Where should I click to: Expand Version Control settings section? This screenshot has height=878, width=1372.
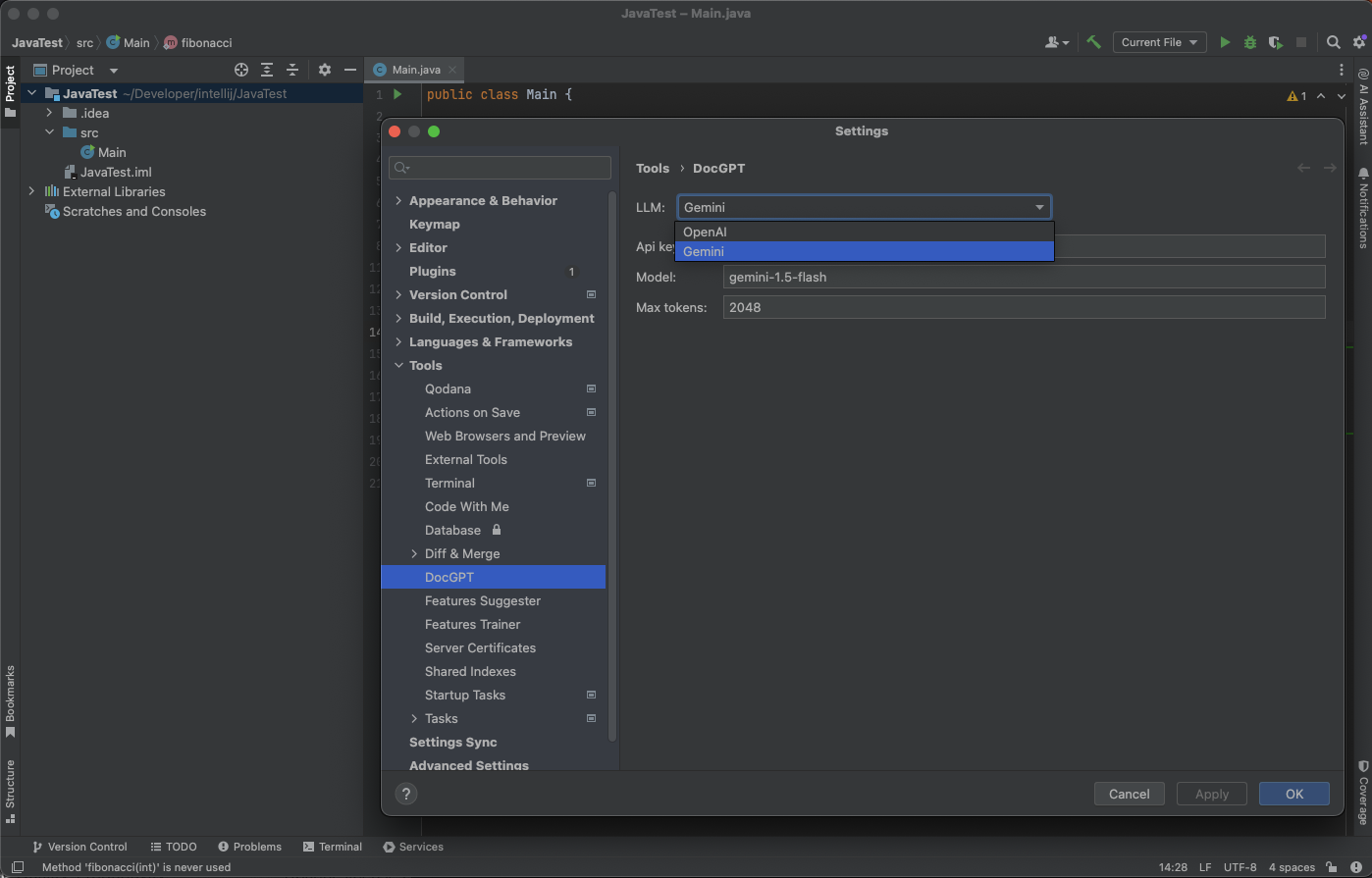coord(398,294)
